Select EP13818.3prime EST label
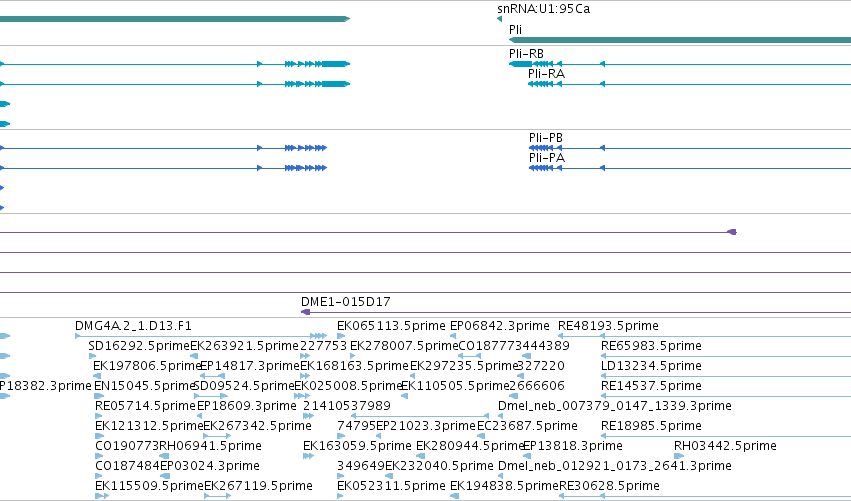 click(x=573, y=446)
